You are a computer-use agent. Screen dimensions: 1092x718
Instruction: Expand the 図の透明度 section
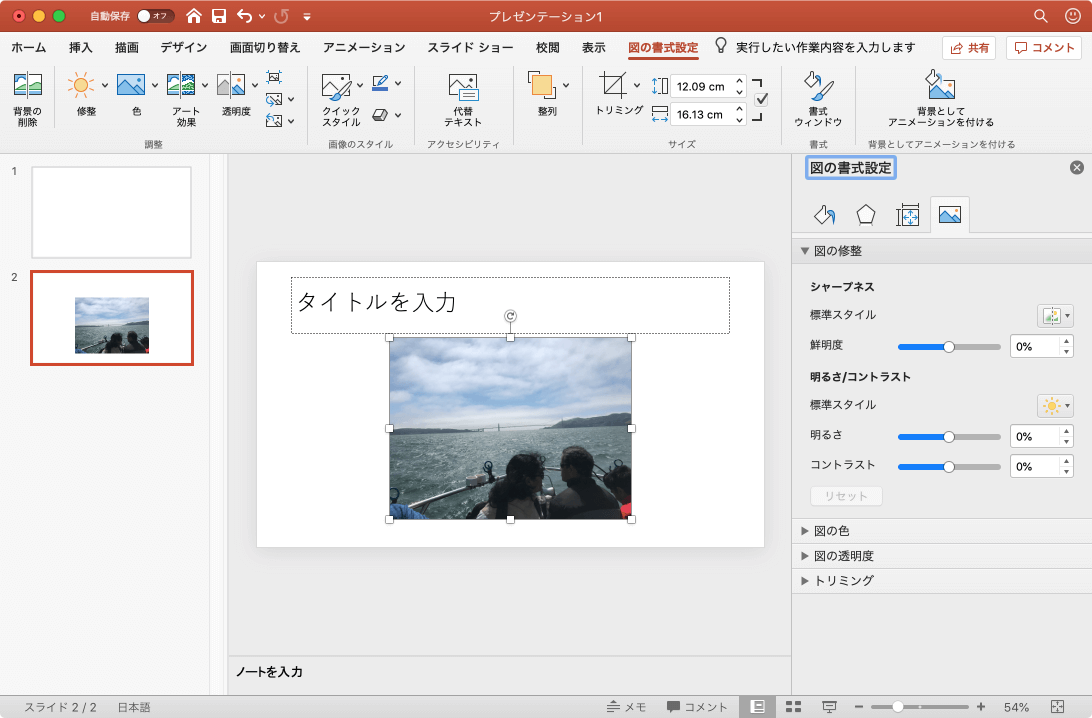coord(843,556)
